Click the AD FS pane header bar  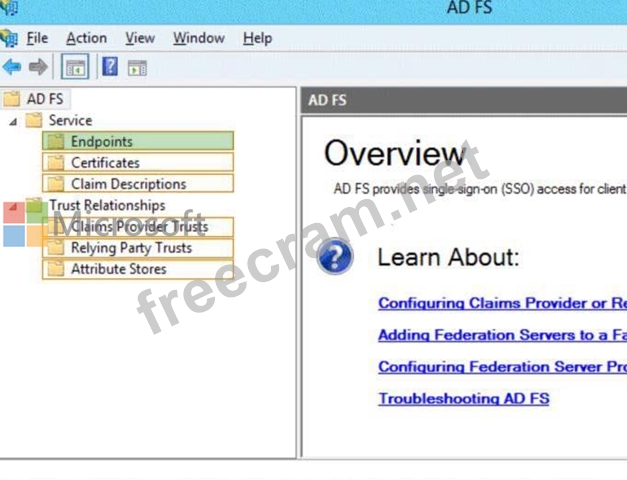point(464,100)
